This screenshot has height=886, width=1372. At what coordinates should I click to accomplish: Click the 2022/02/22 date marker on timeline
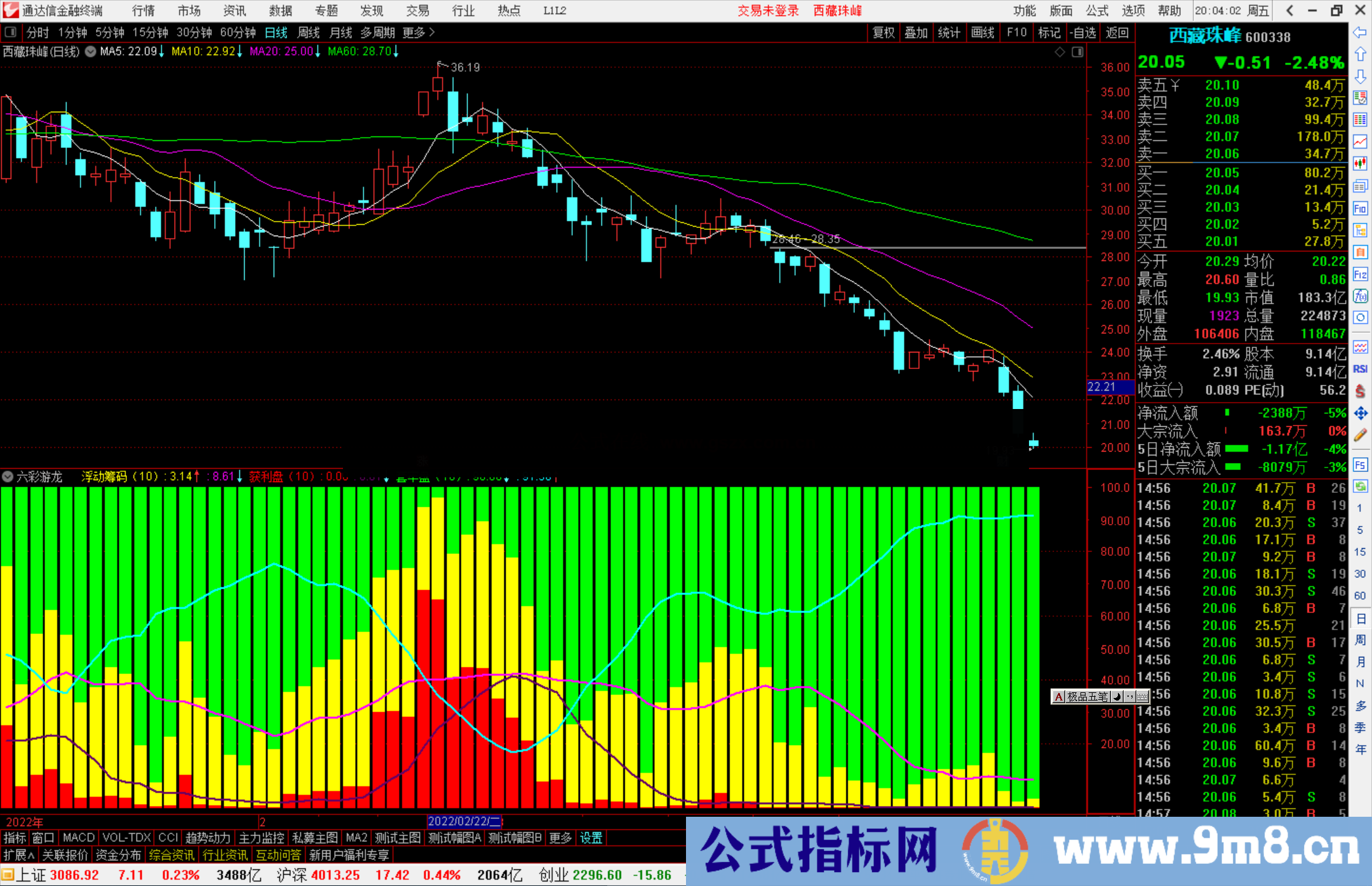(x=465, y=821)
